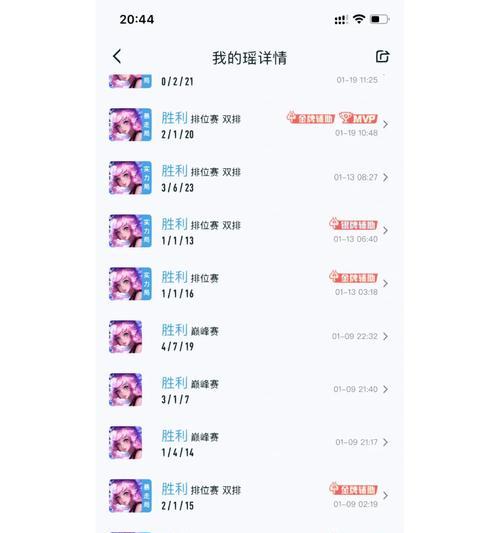Open details chevron for 01-09 21:17 match
500x533 pixels.
pos(385,442)
